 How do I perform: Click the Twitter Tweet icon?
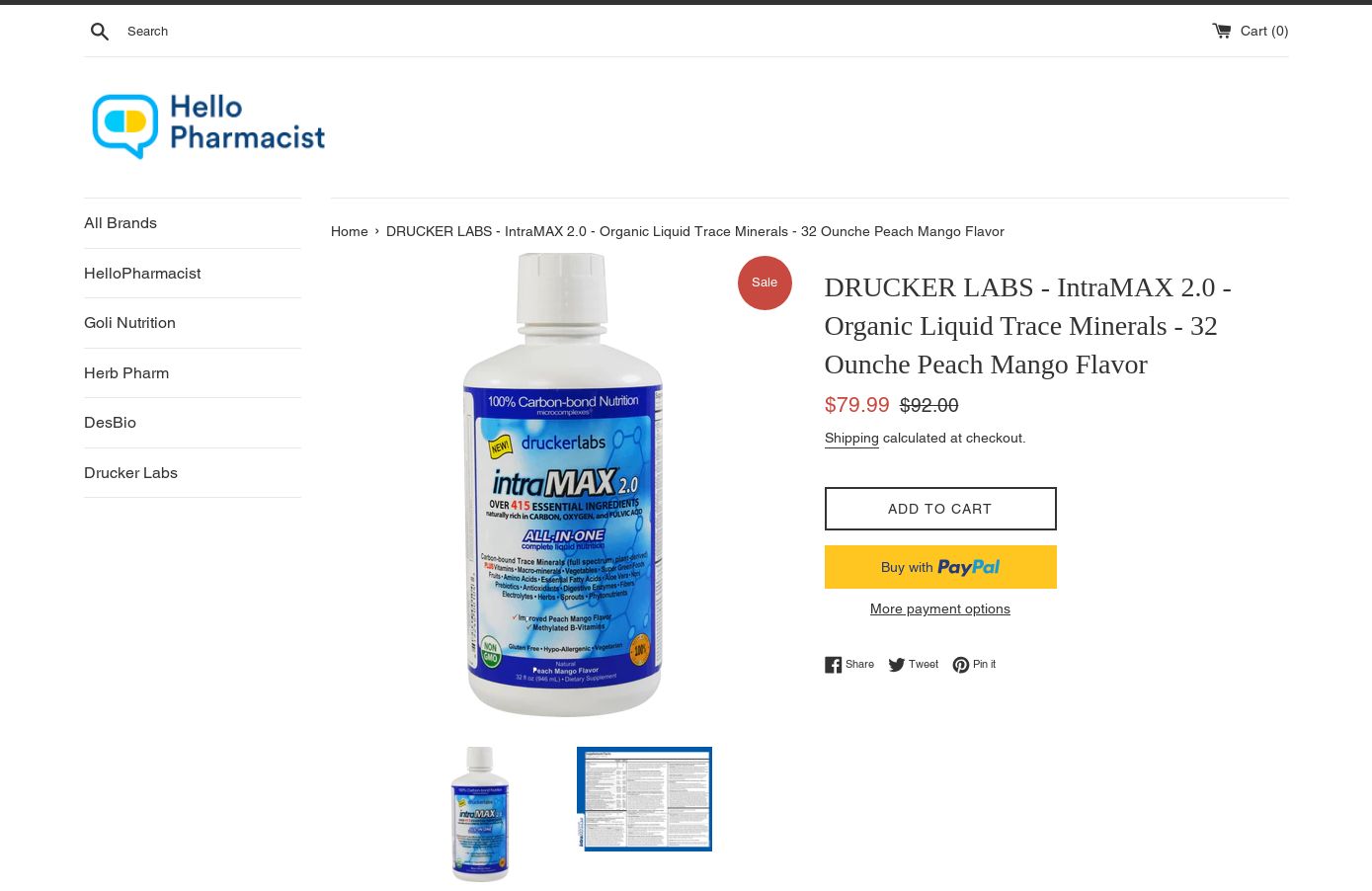tap(897, 665)
